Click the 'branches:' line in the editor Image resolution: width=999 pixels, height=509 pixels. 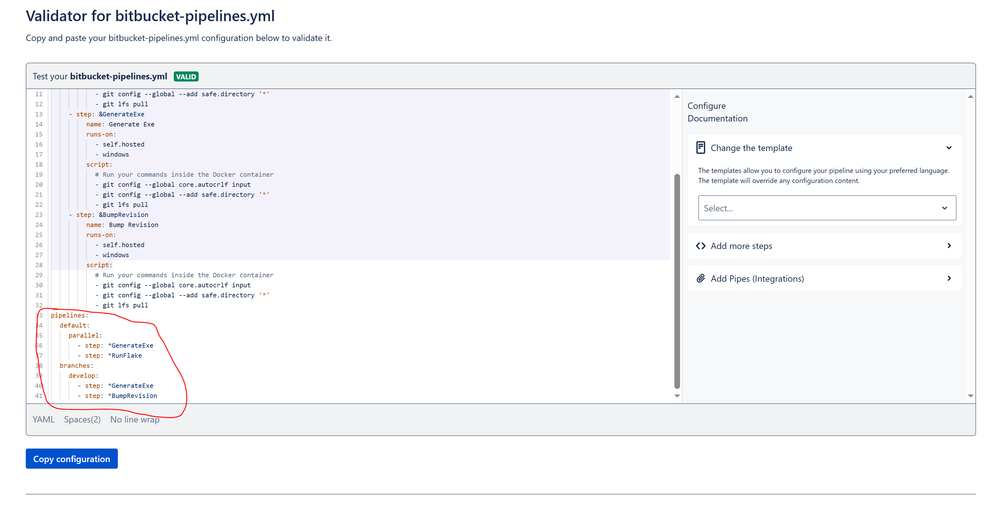tap(76, 366)
